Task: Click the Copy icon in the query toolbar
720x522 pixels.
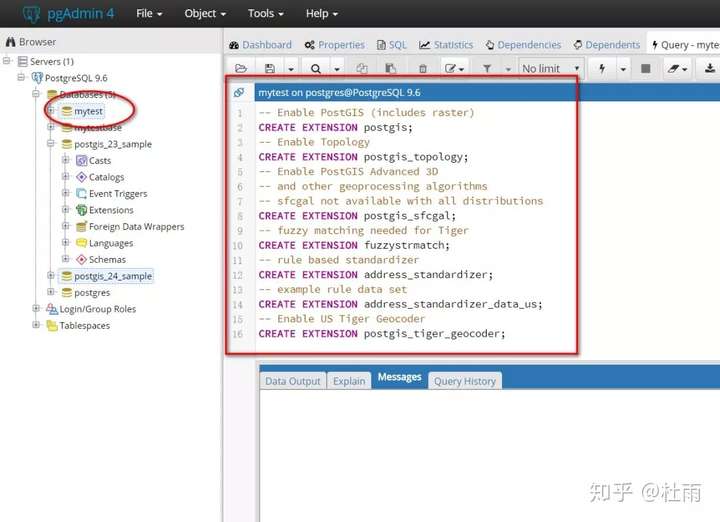Action: (362, 68)
